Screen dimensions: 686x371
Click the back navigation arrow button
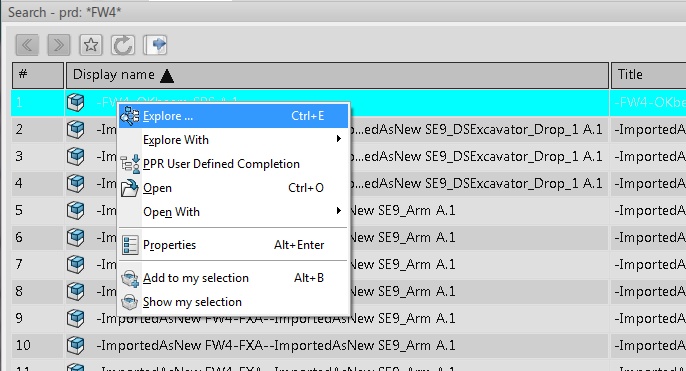pos(27,45)
